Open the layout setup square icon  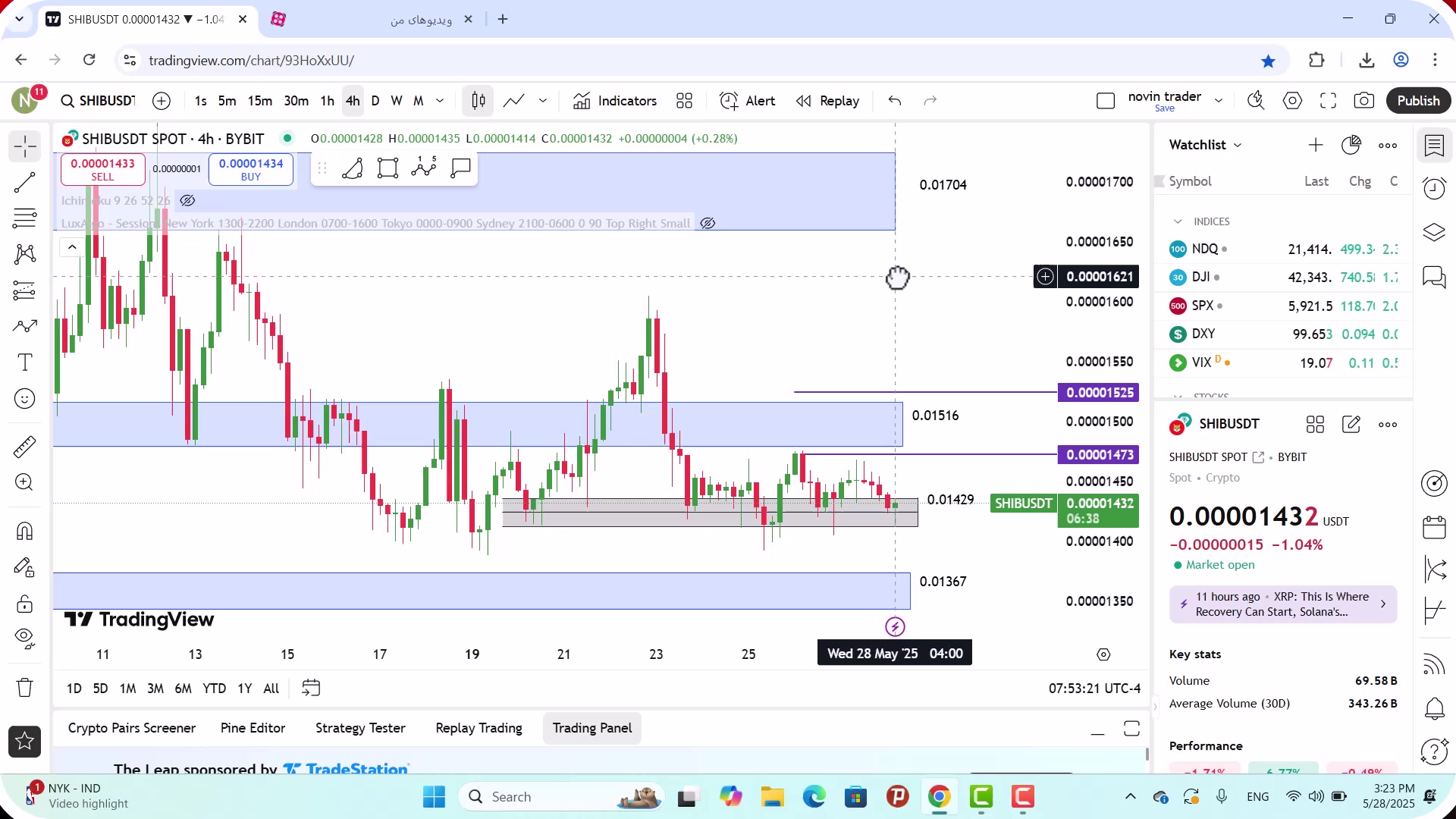click(x=1106, y=101)
